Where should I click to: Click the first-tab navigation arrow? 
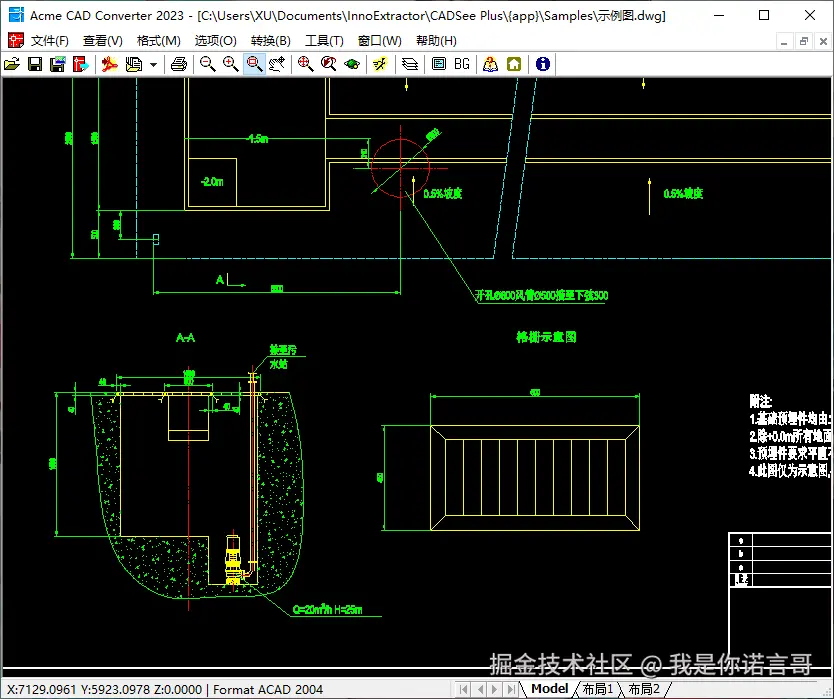click(x=463, y=689)
